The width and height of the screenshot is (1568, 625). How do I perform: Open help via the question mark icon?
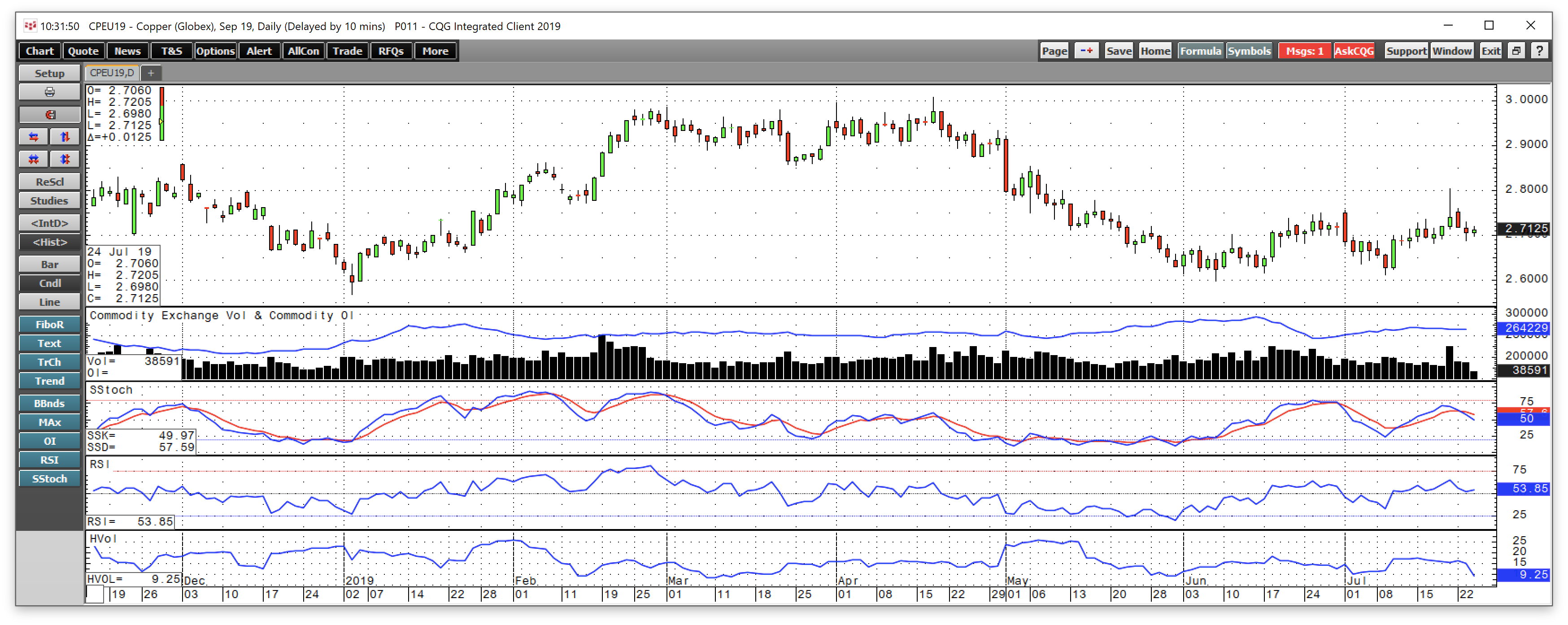(x=1541, y=51)
